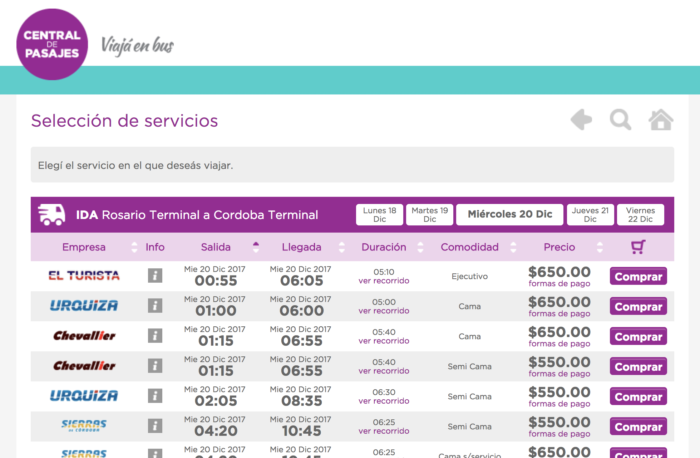Click the back arrow icon
This screenshot has width=700, height=458.
pyautogui.click(x=581, y=120)
